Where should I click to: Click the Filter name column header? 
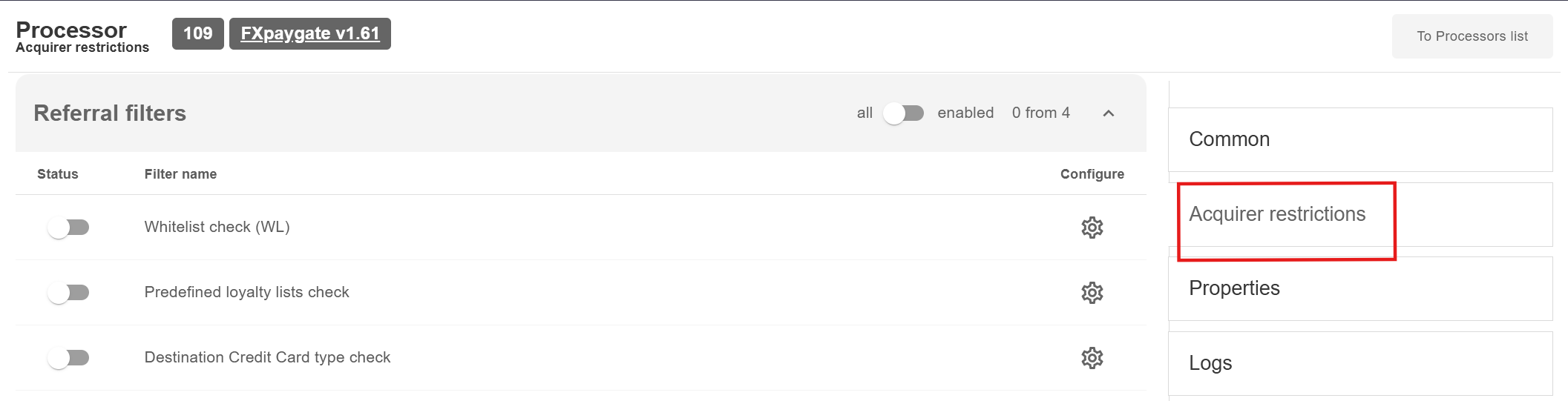(x=180, y=174)
